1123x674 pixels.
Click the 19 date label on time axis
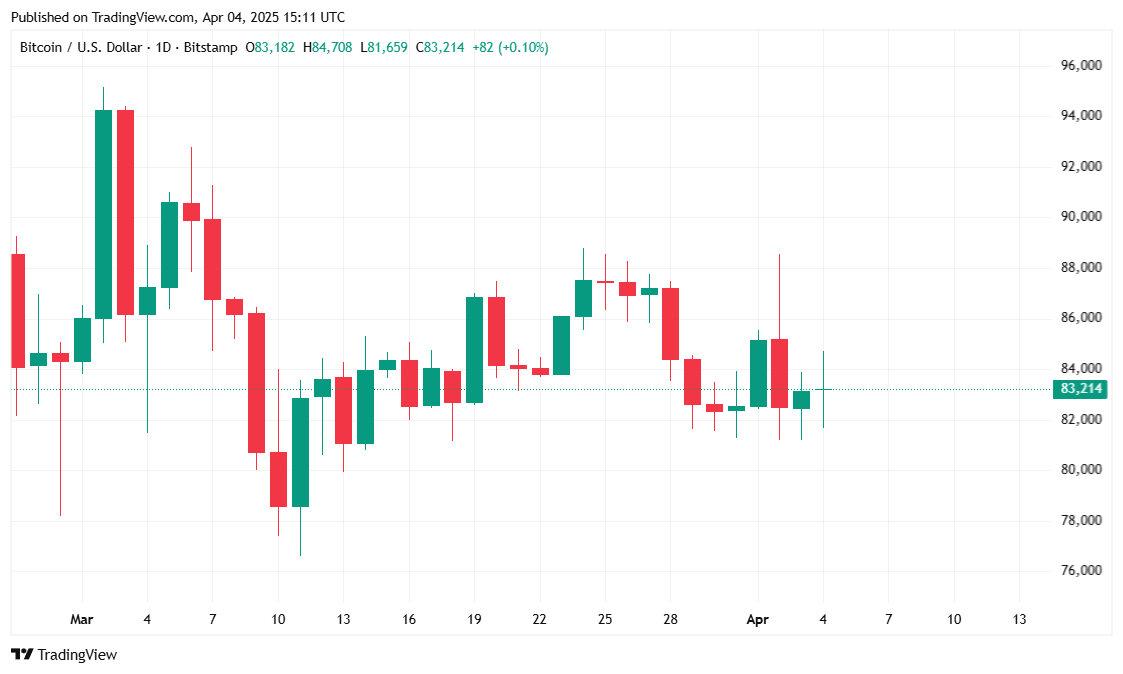pyautogui.click(x=474, y=620)
